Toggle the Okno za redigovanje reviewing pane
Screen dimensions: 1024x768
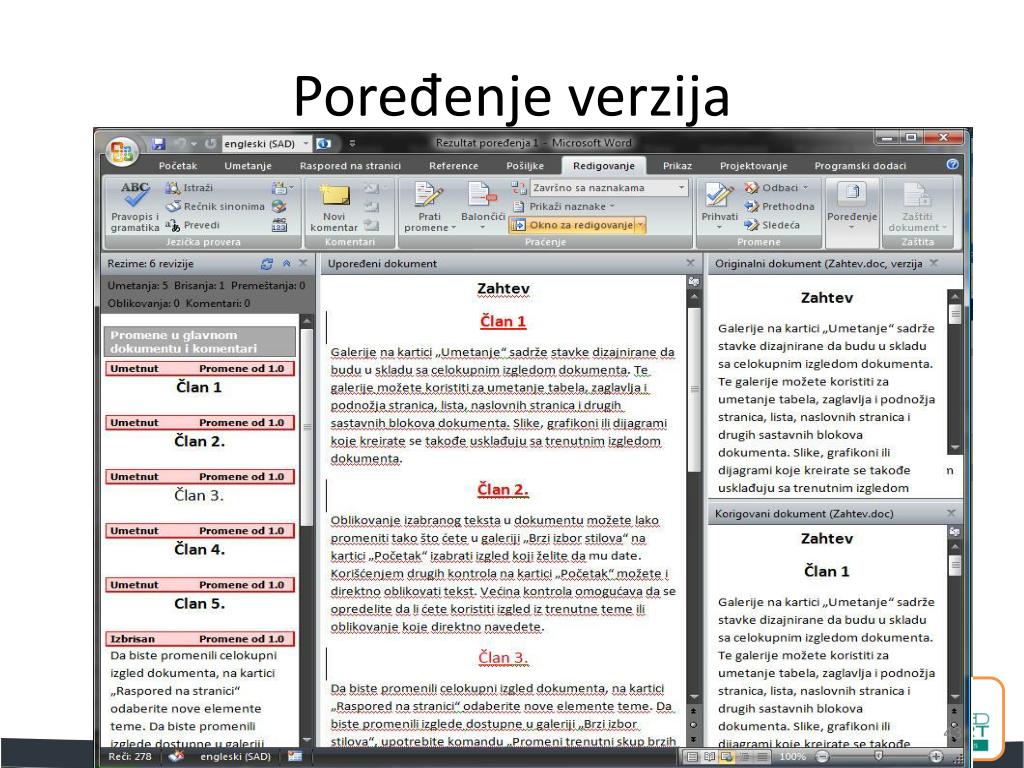coord(572,225)
